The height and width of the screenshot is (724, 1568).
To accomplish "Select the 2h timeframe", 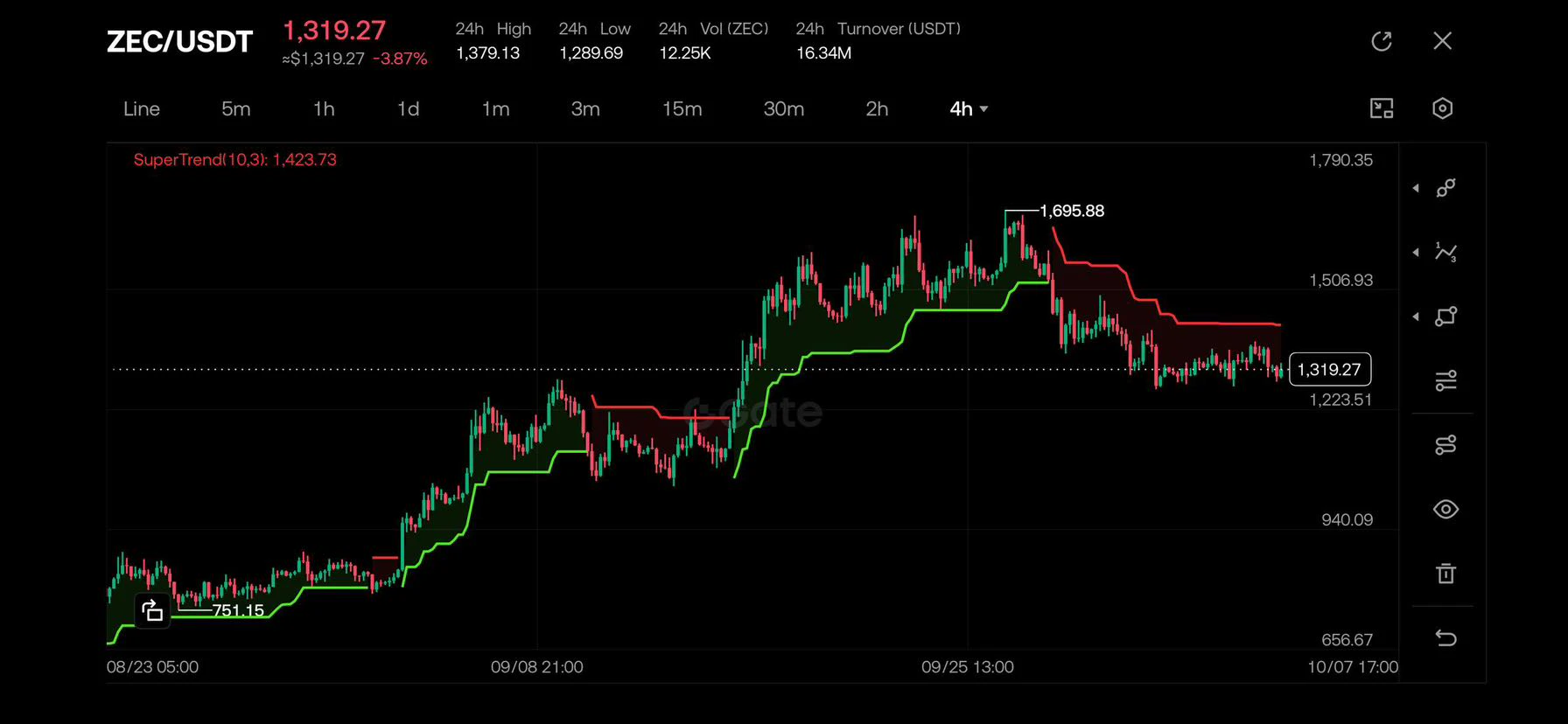I will [877, 108].
